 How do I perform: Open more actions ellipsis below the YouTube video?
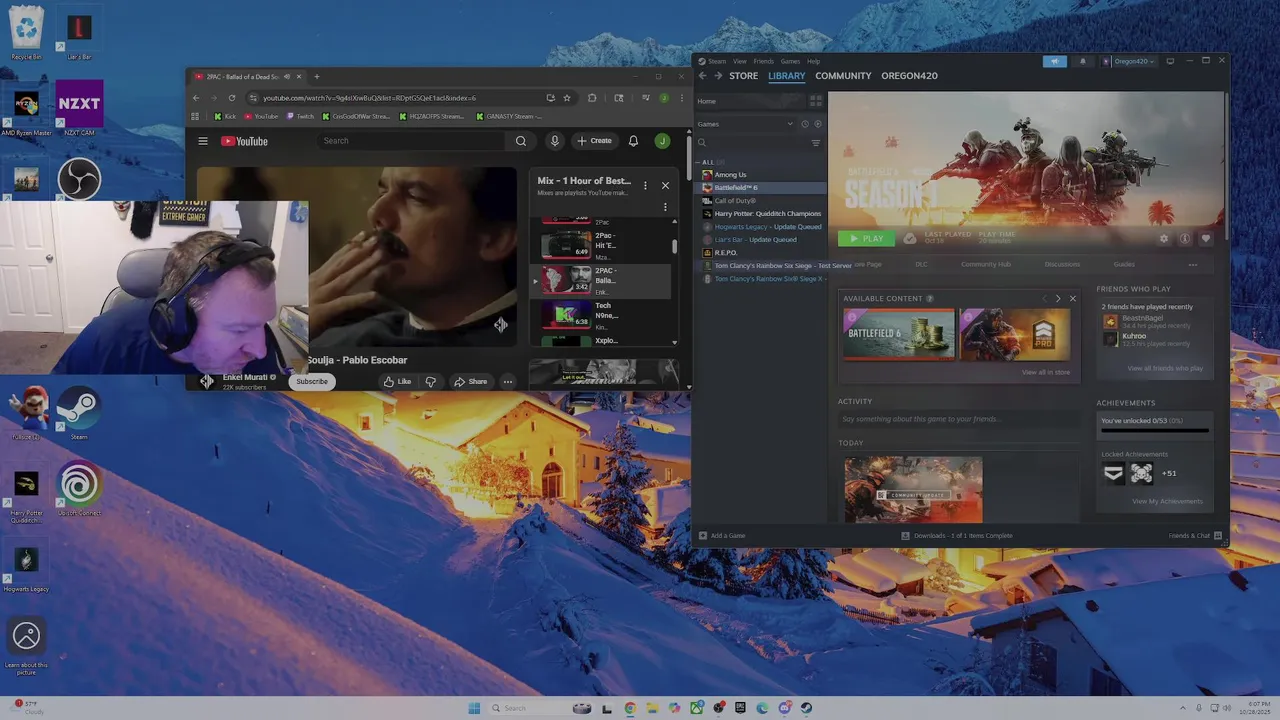(508, 381)
